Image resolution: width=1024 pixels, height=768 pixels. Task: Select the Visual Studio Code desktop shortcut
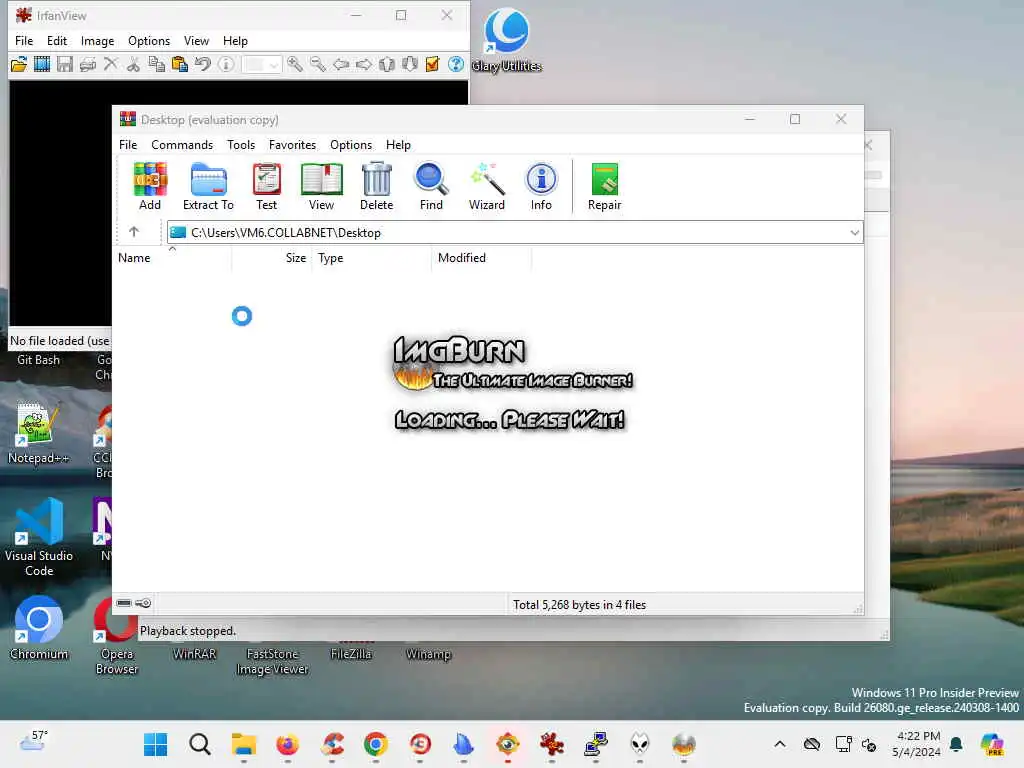[39, 537]
